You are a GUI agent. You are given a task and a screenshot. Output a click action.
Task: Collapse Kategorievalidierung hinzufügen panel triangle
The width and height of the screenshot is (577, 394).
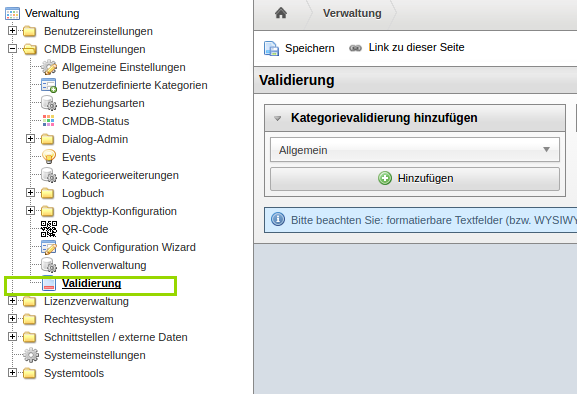[x=277, y=118]
